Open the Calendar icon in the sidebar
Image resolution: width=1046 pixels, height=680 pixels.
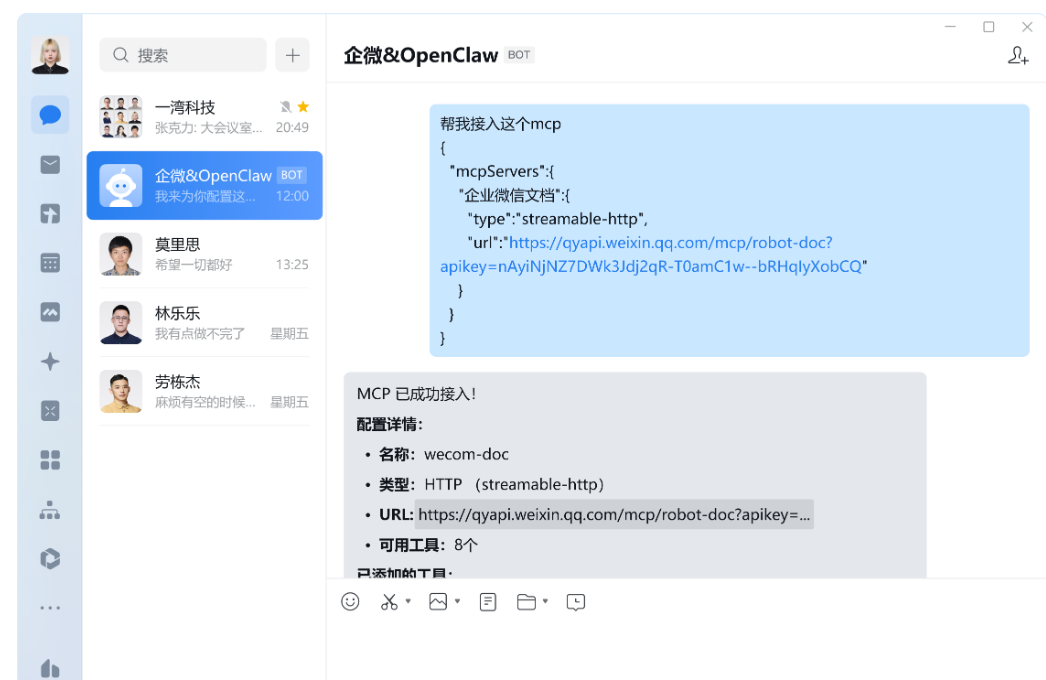tap(49, 262)
